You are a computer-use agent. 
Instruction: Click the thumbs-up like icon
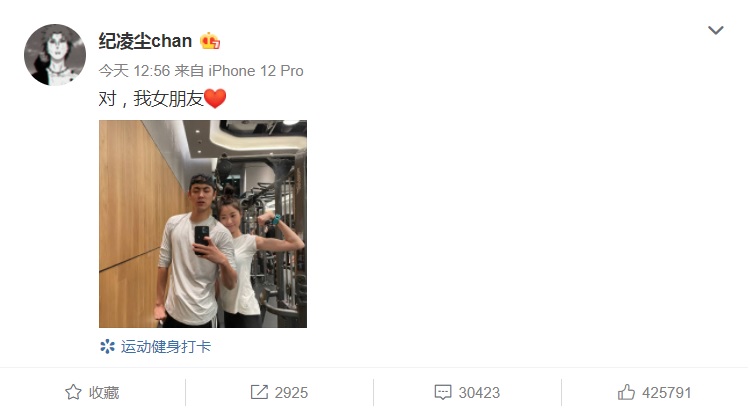point(626,392)
